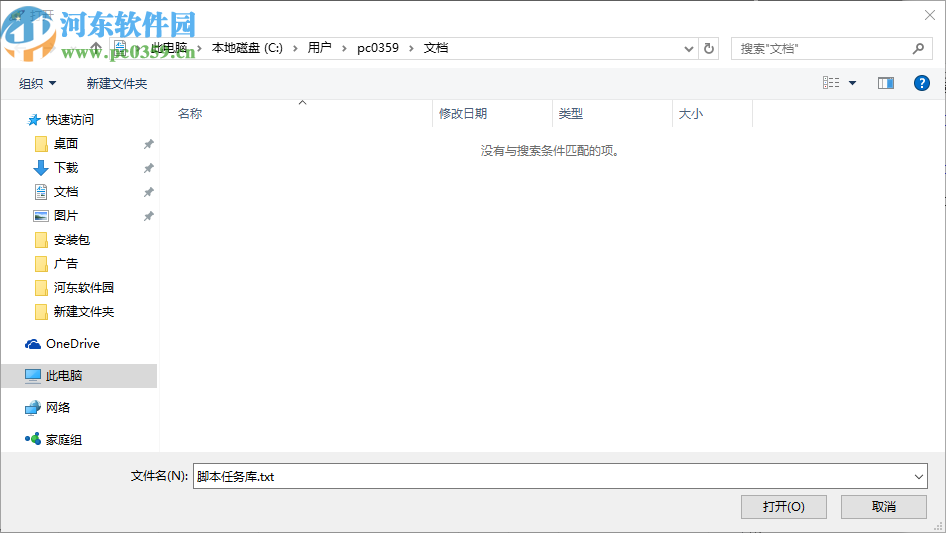Screen dimensions: 946x533
Task: Click the 河东软件园 folder icon
Action: coord(41,288)
